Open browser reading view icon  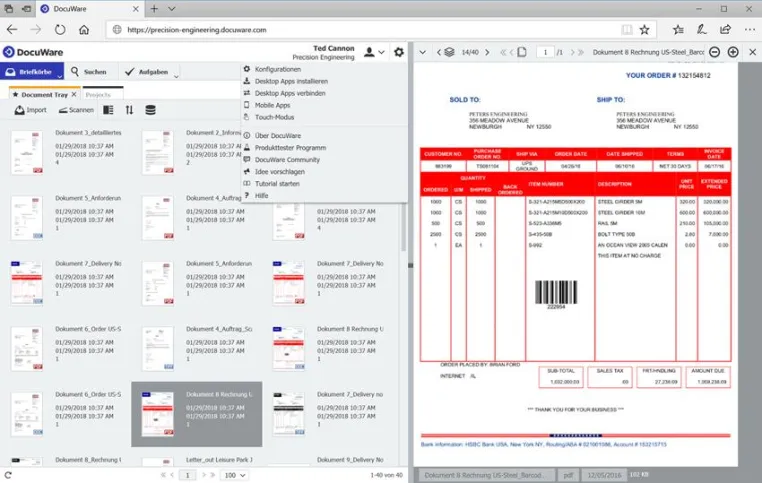tap(627, 30)
